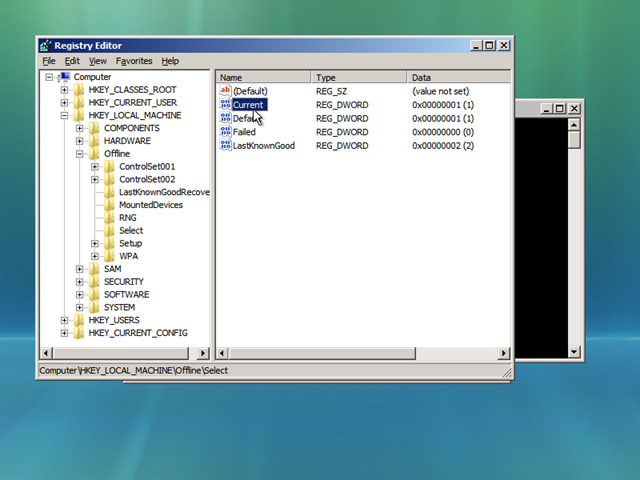Expand the HARDWARE key
The width and height of the screenshot is (640, 480).
tap(80, 141)
